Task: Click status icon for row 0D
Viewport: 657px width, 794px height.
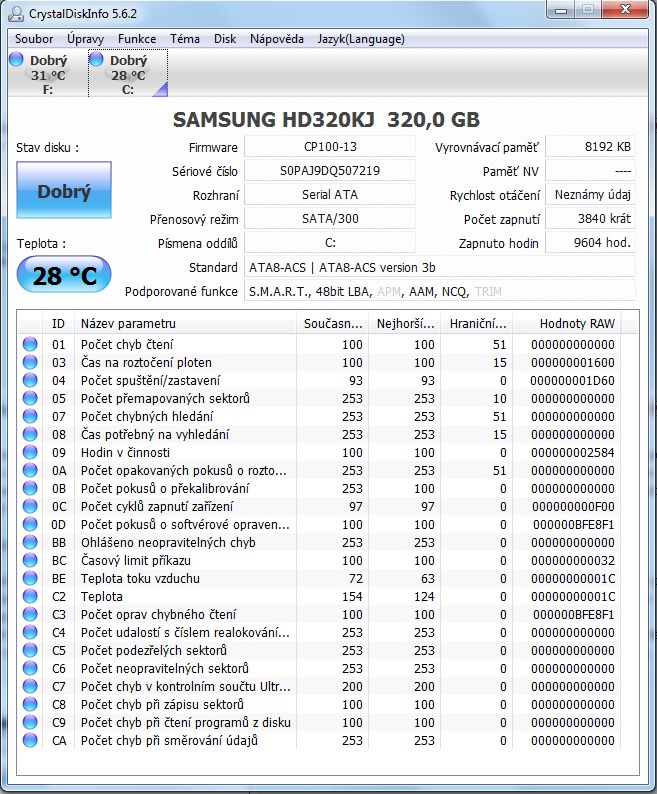Action: (30, 525)
